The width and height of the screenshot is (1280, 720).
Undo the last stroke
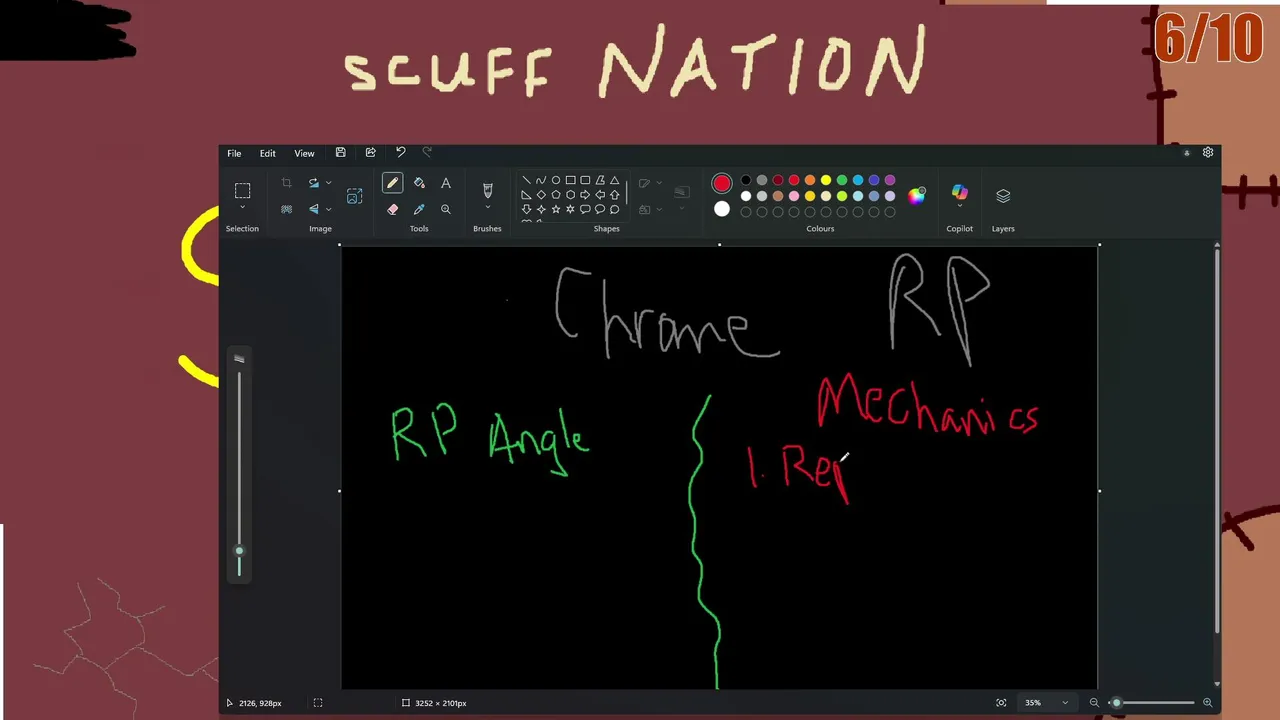pyautogui.click(x=400, y=152)
